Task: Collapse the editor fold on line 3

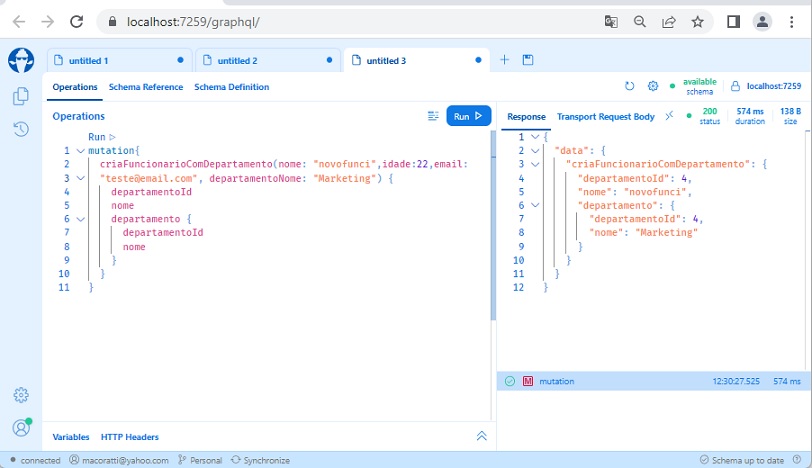Action: 80,178
